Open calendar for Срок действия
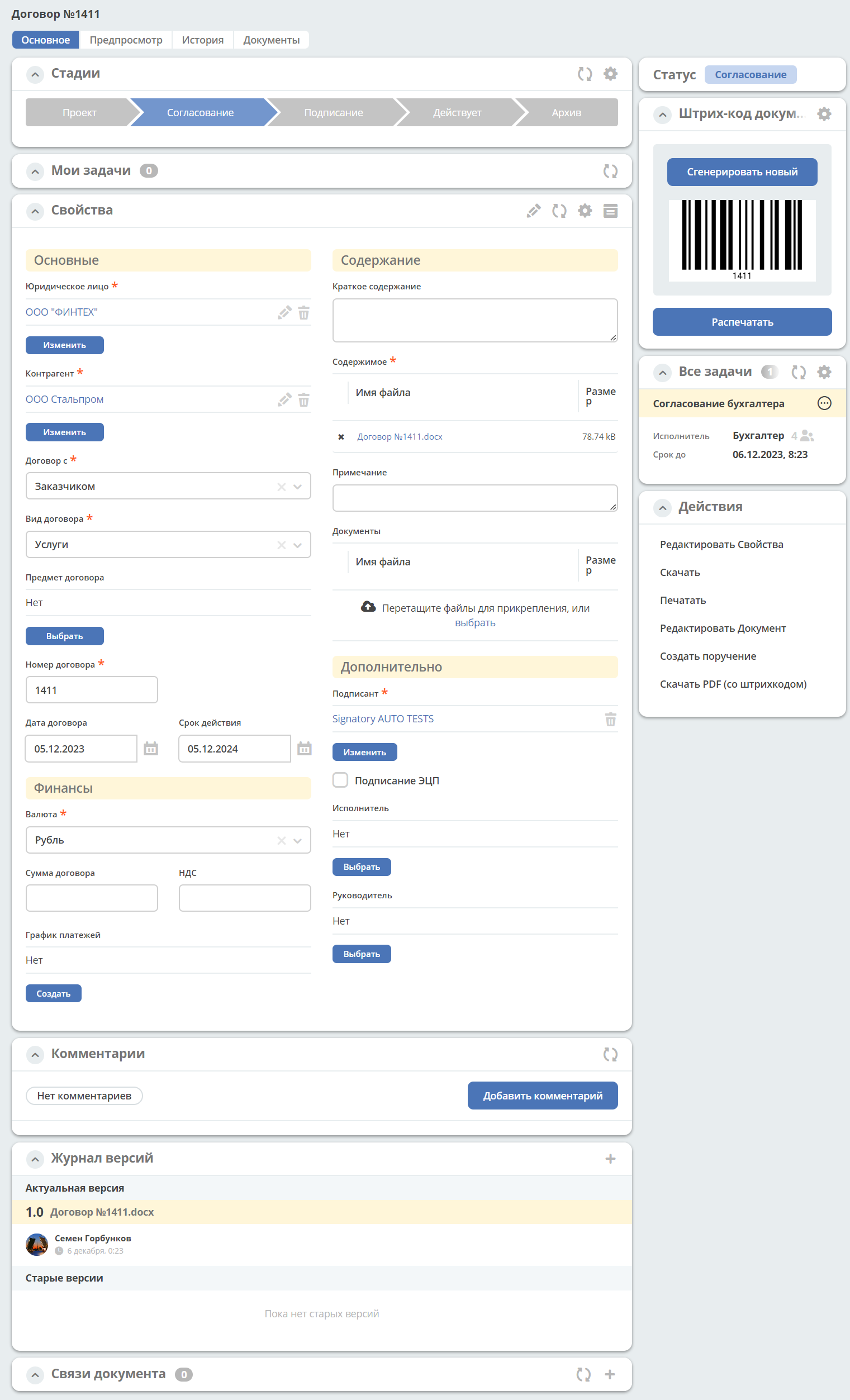 coord(305,748)
